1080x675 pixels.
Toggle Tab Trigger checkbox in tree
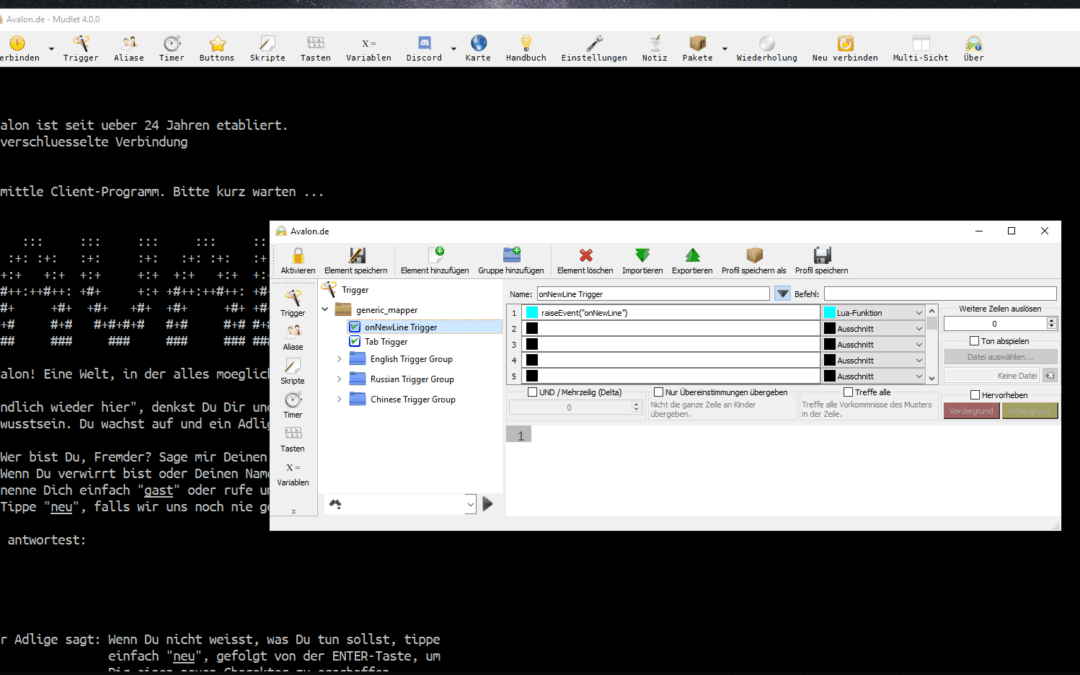pyautogui.click(x=355, y=342)
